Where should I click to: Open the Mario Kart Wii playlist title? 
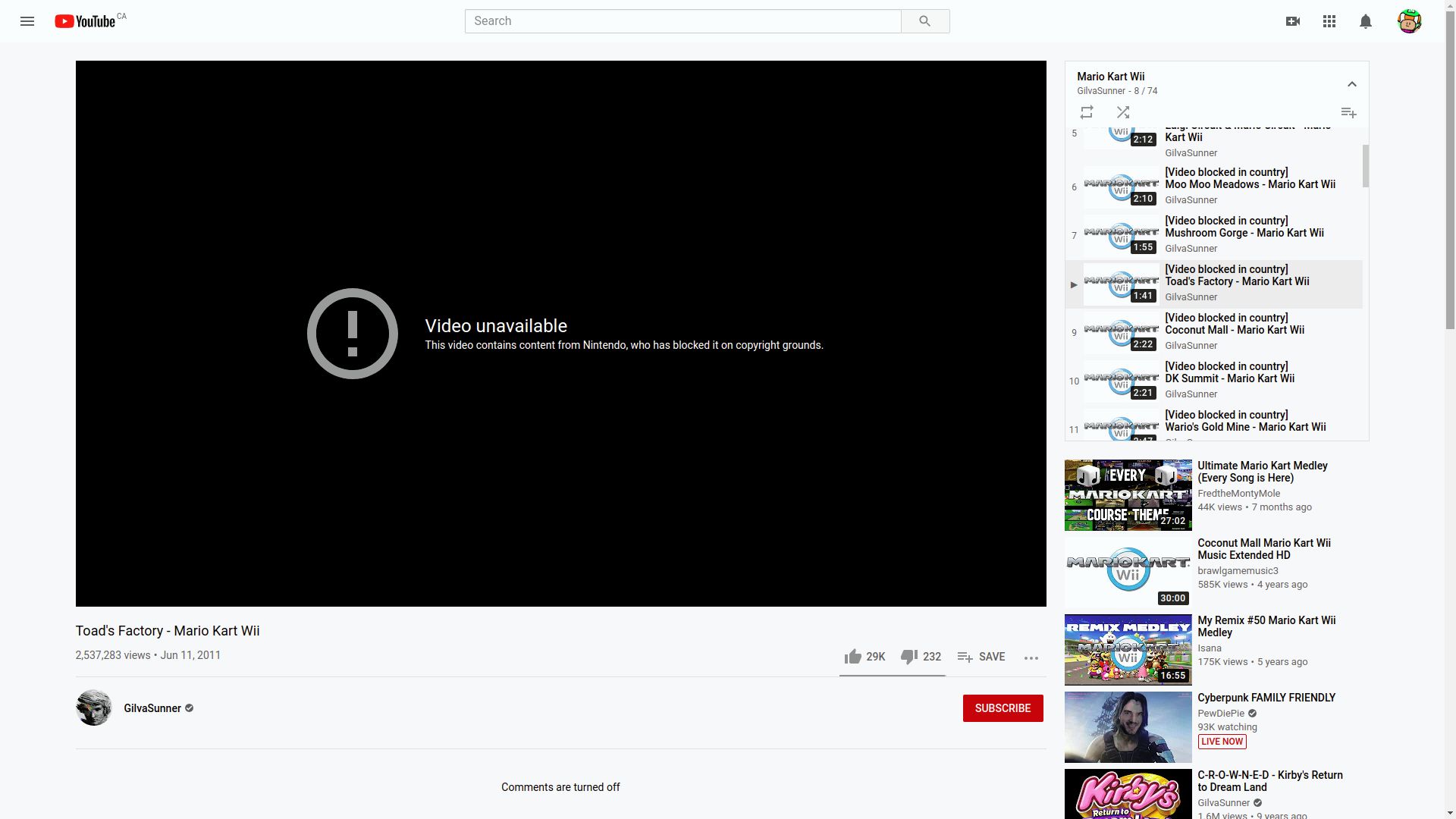click(x=1110, y=77)
